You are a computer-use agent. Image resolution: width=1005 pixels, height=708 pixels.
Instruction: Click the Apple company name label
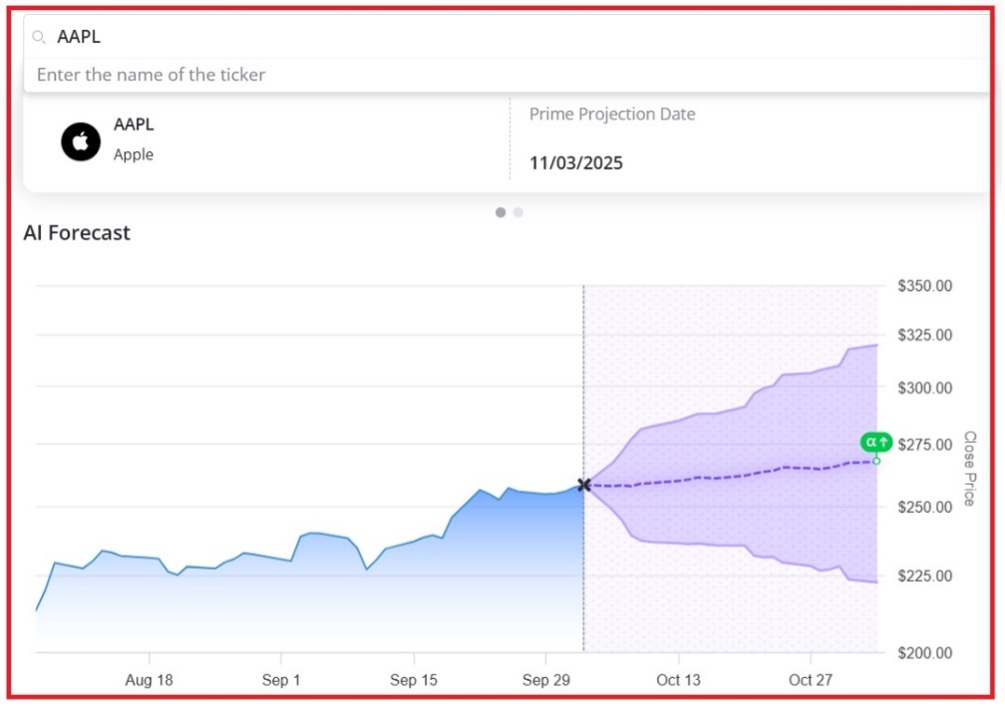click(133, 155)
